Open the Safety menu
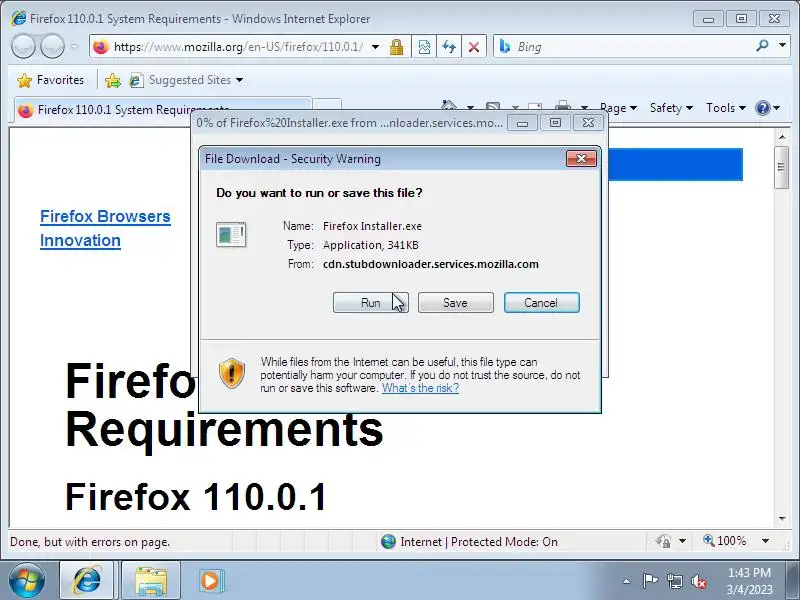800x600 pixels. click(671, 108)
